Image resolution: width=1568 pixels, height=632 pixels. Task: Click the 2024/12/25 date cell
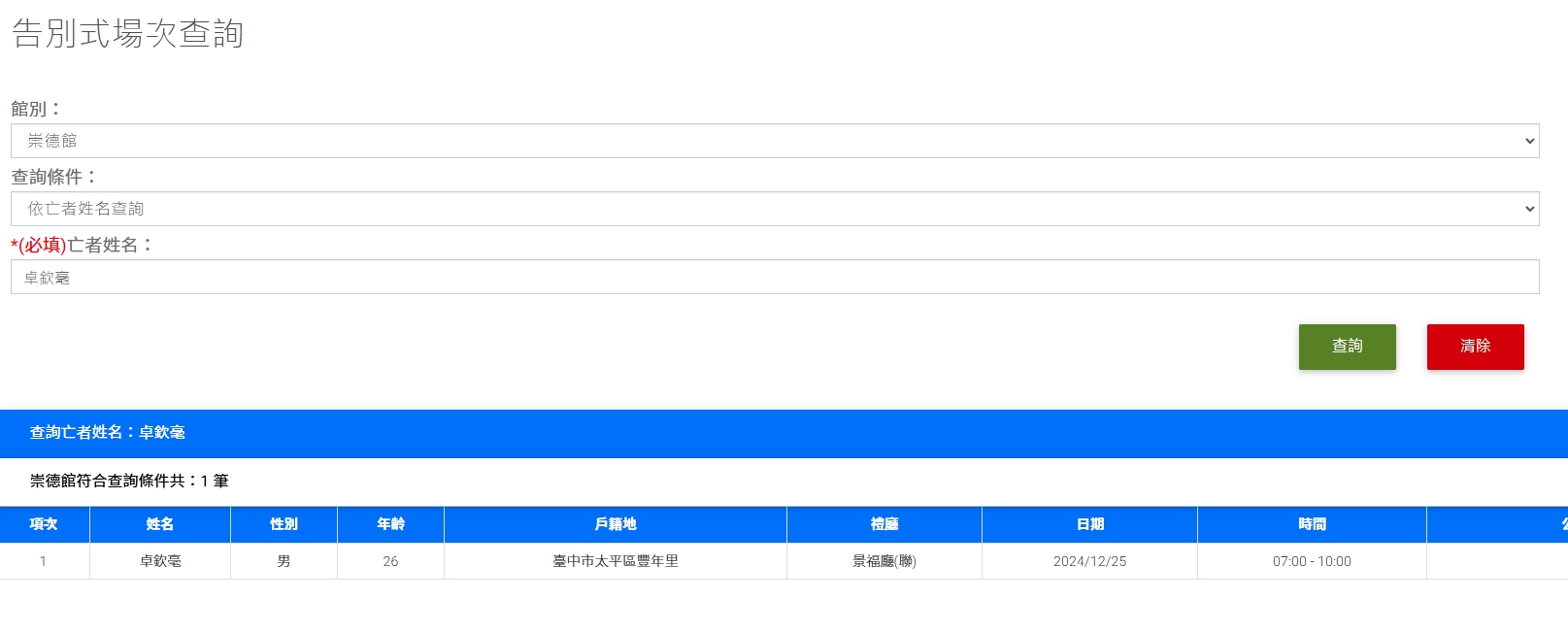(x=1089, y=561)
